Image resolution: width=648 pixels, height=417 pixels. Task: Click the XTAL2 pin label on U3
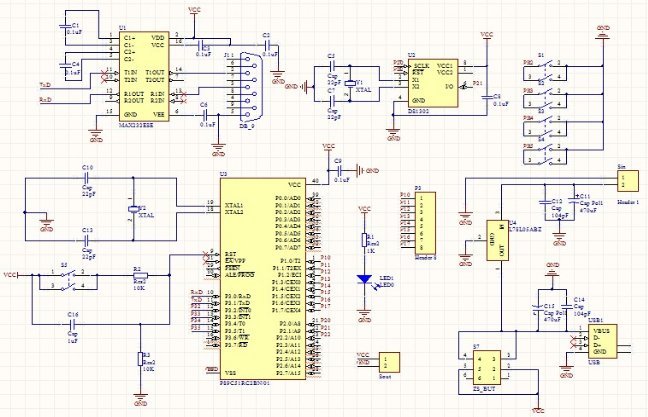(x=234, y=212)
